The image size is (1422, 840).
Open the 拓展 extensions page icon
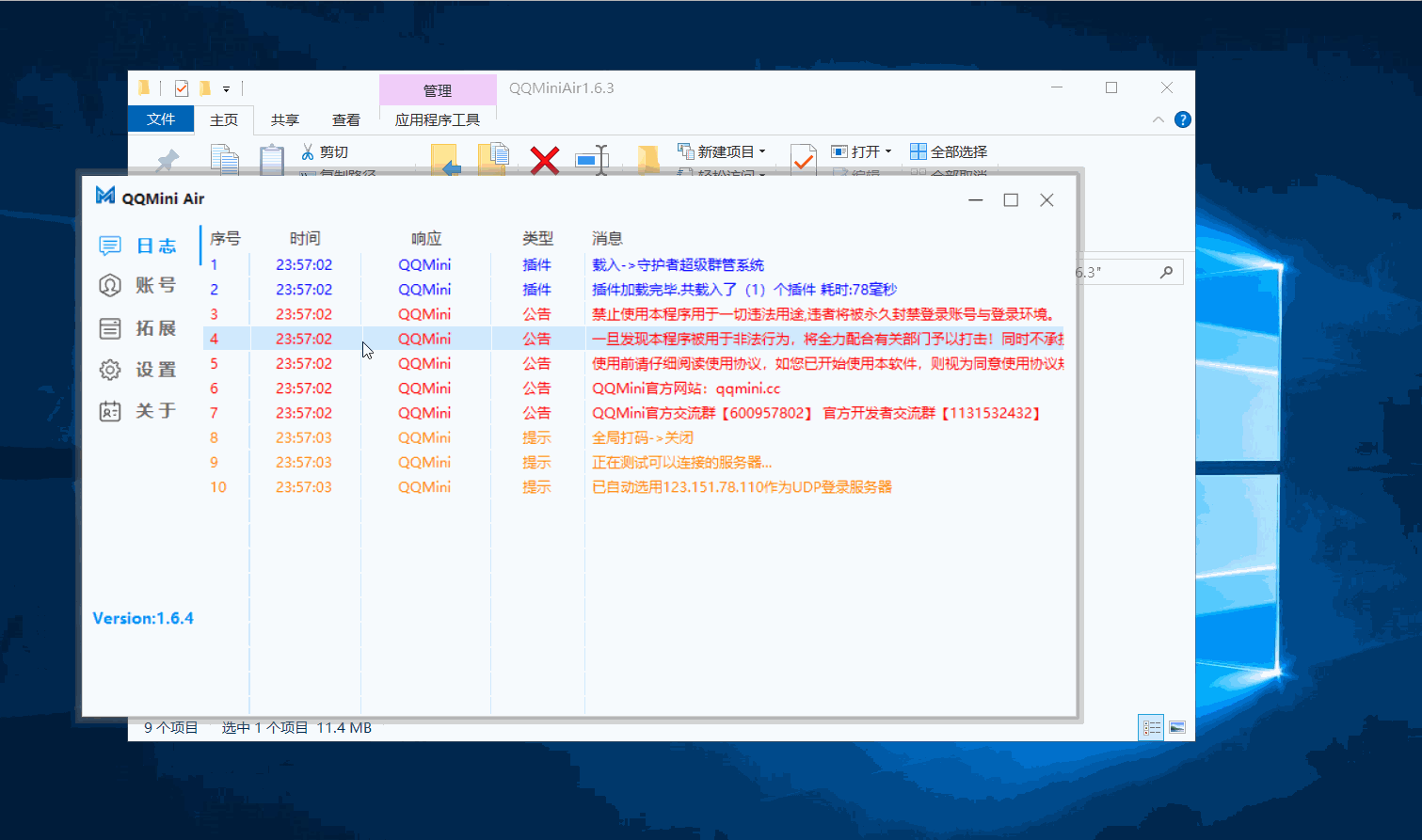(110, 328)
